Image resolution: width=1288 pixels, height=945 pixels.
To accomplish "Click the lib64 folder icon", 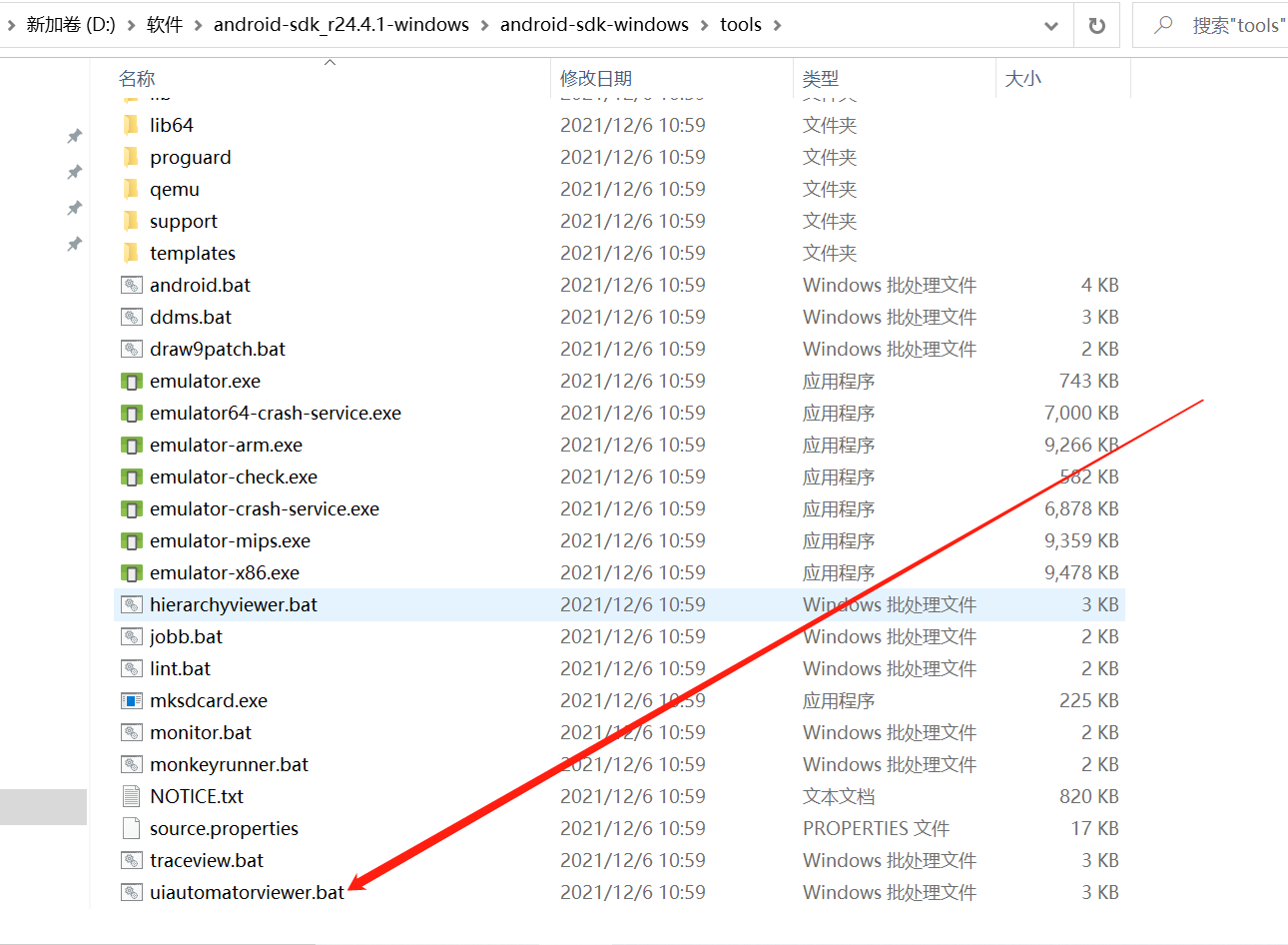I will point(131,125).
